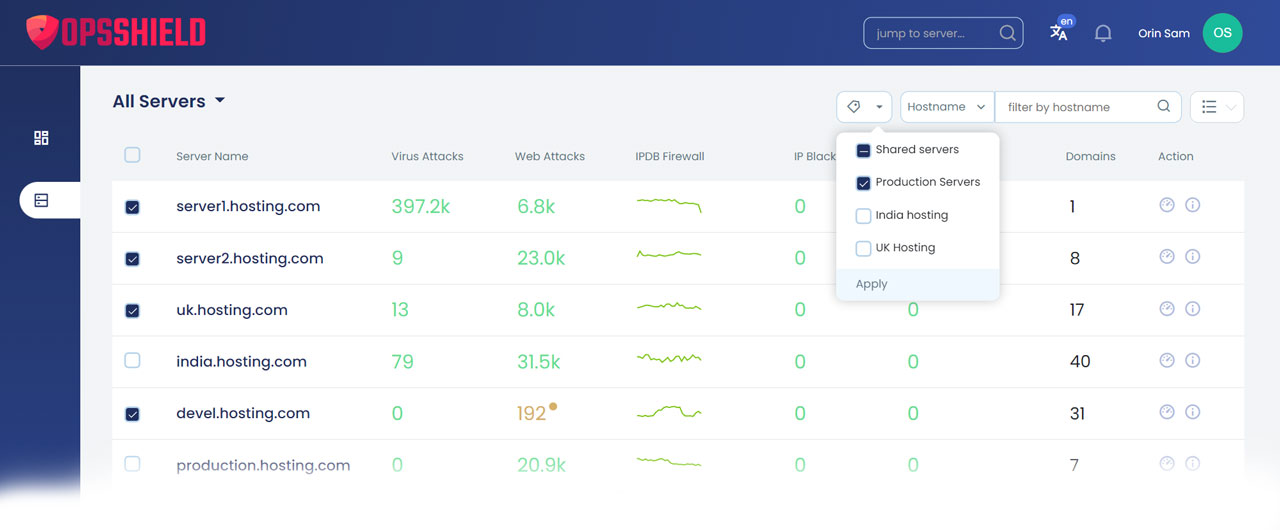
Task: Click the gauge action icon for india.hosting.com
Action: click(1166, 360)
